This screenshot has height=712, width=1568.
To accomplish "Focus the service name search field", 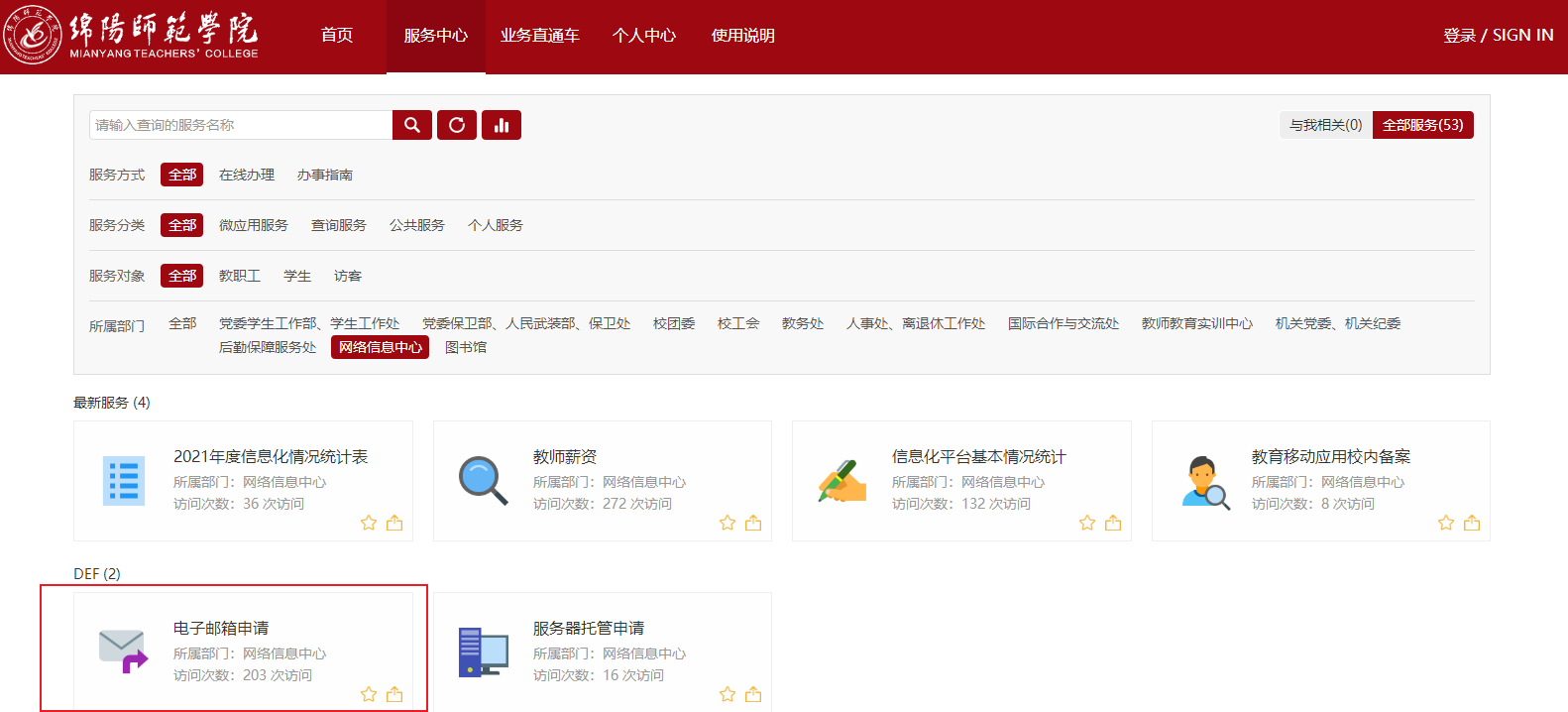I will coord(241,125).
